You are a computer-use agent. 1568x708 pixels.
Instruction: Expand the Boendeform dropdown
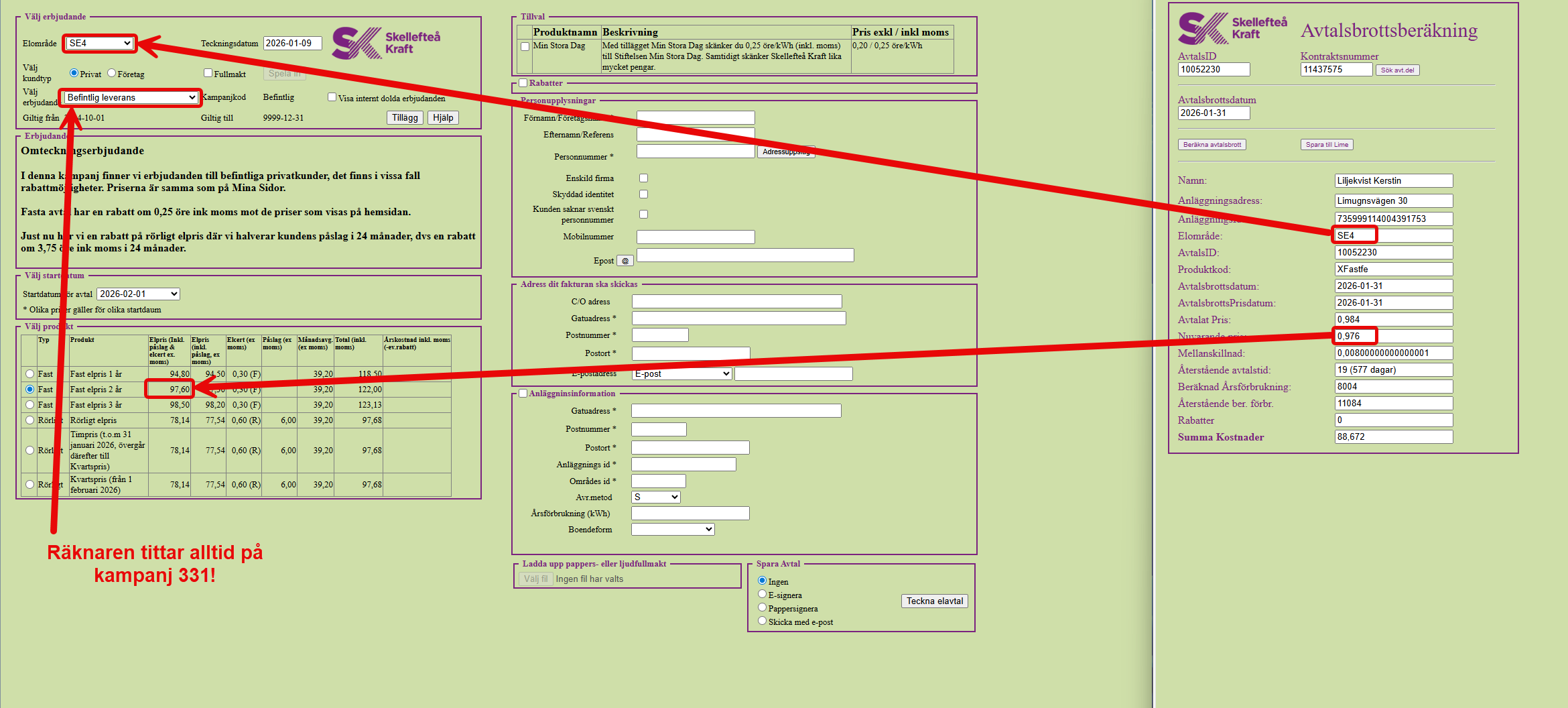coord(673,530)
